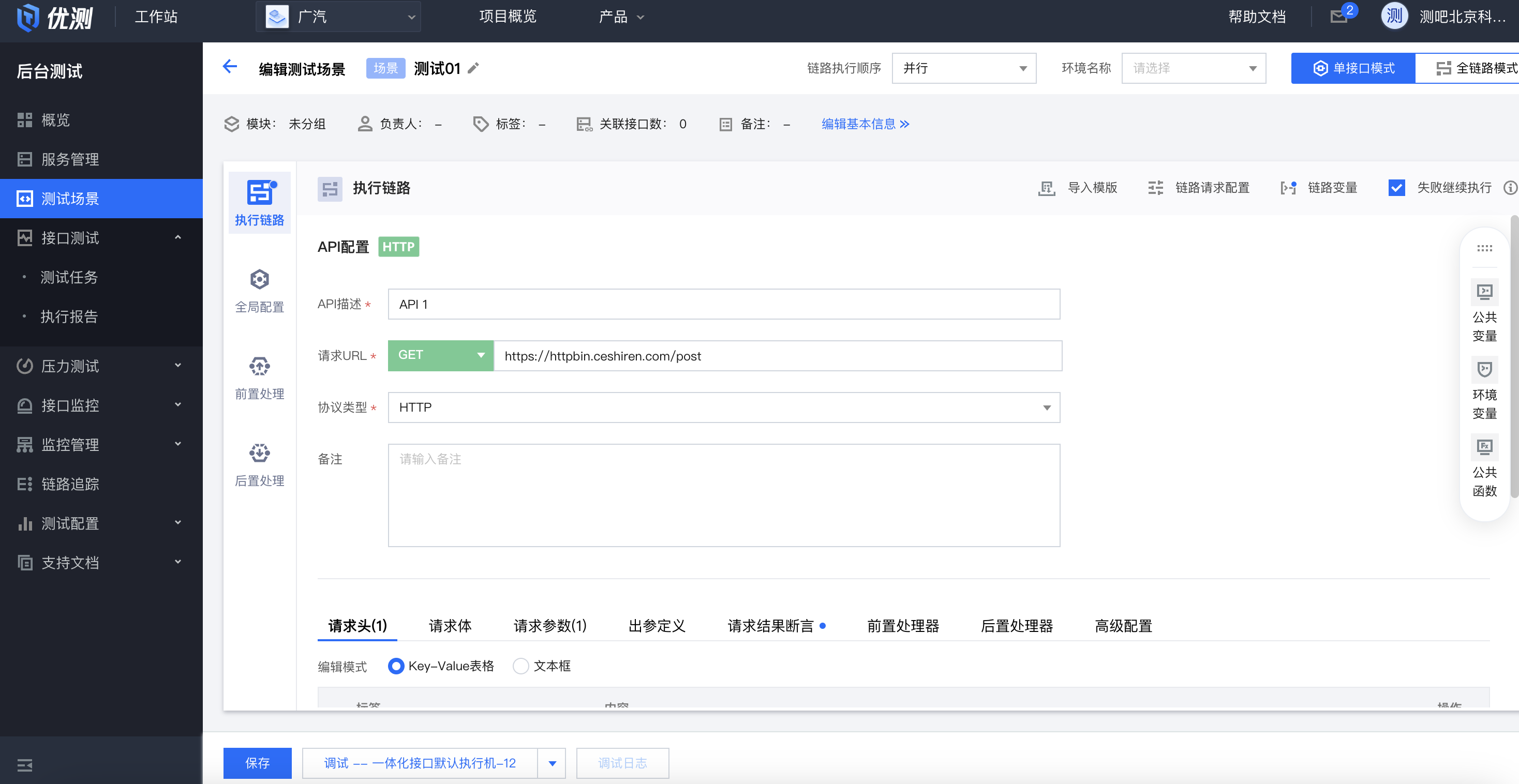Open the 产品 dropdown menu
Viewport: 1519px width, 784px height.
621,17
